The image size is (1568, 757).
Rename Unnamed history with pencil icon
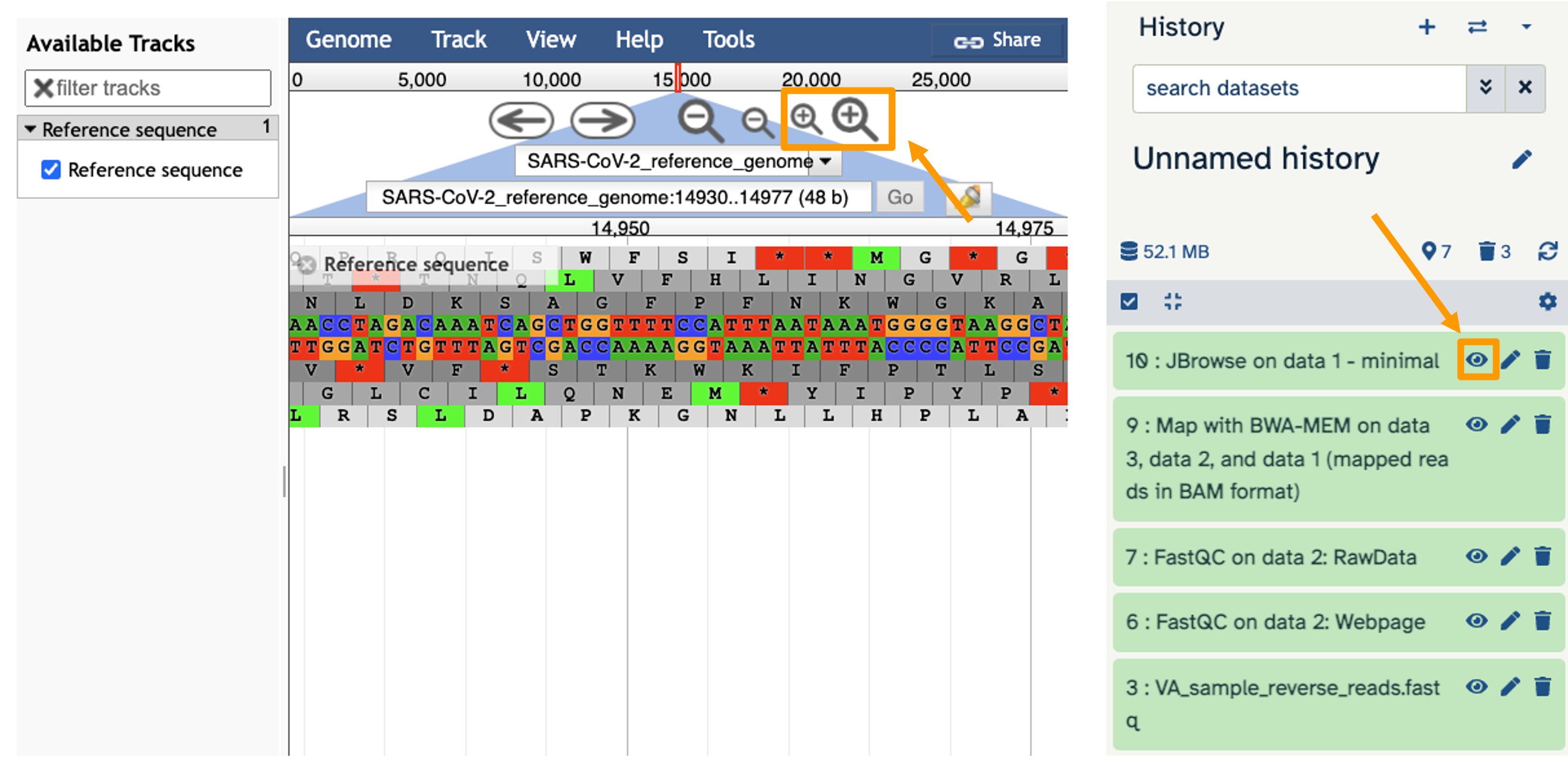pyautogui.click(x=1522, y=159)
